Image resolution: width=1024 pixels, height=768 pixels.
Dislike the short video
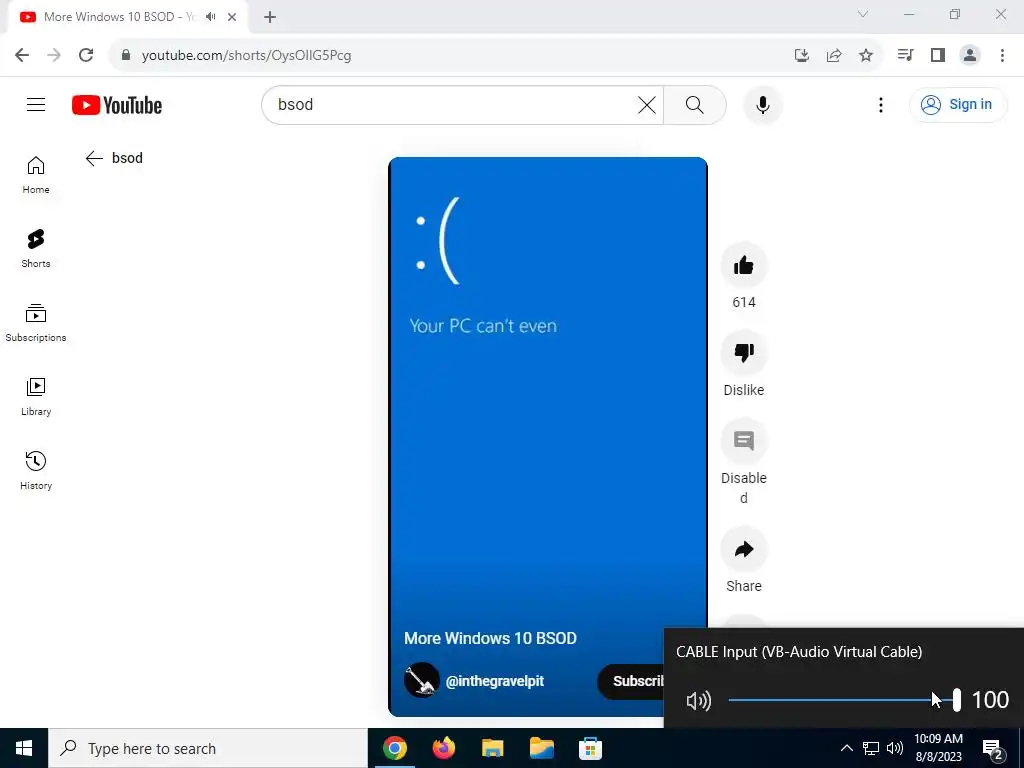coord(744,353)
